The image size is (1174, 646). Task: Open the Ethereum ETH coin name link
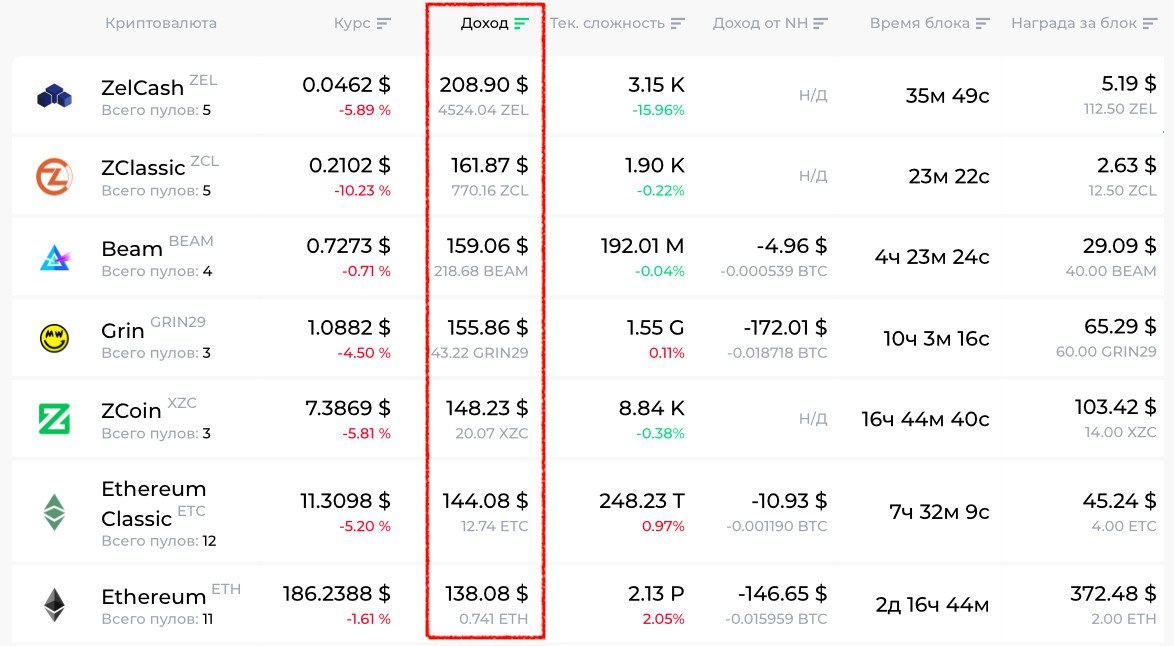(x=153, y=597)
